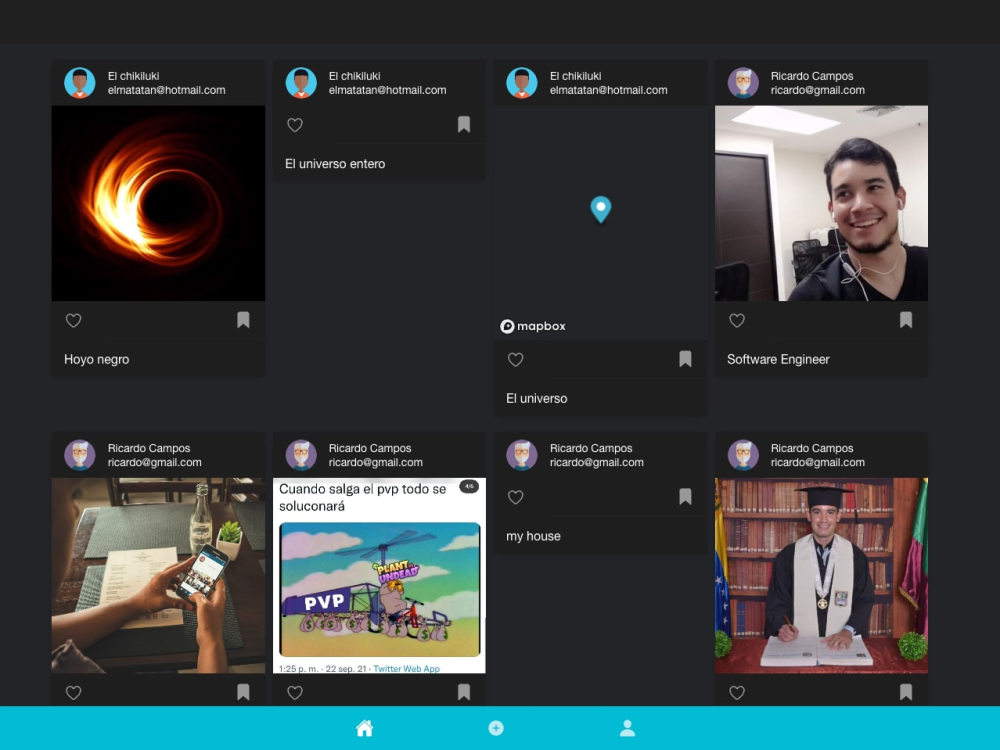This screenshot has width=1000, height=750.
Task: Click the map post's 'El universo' caption
Action: coord(536,399)
